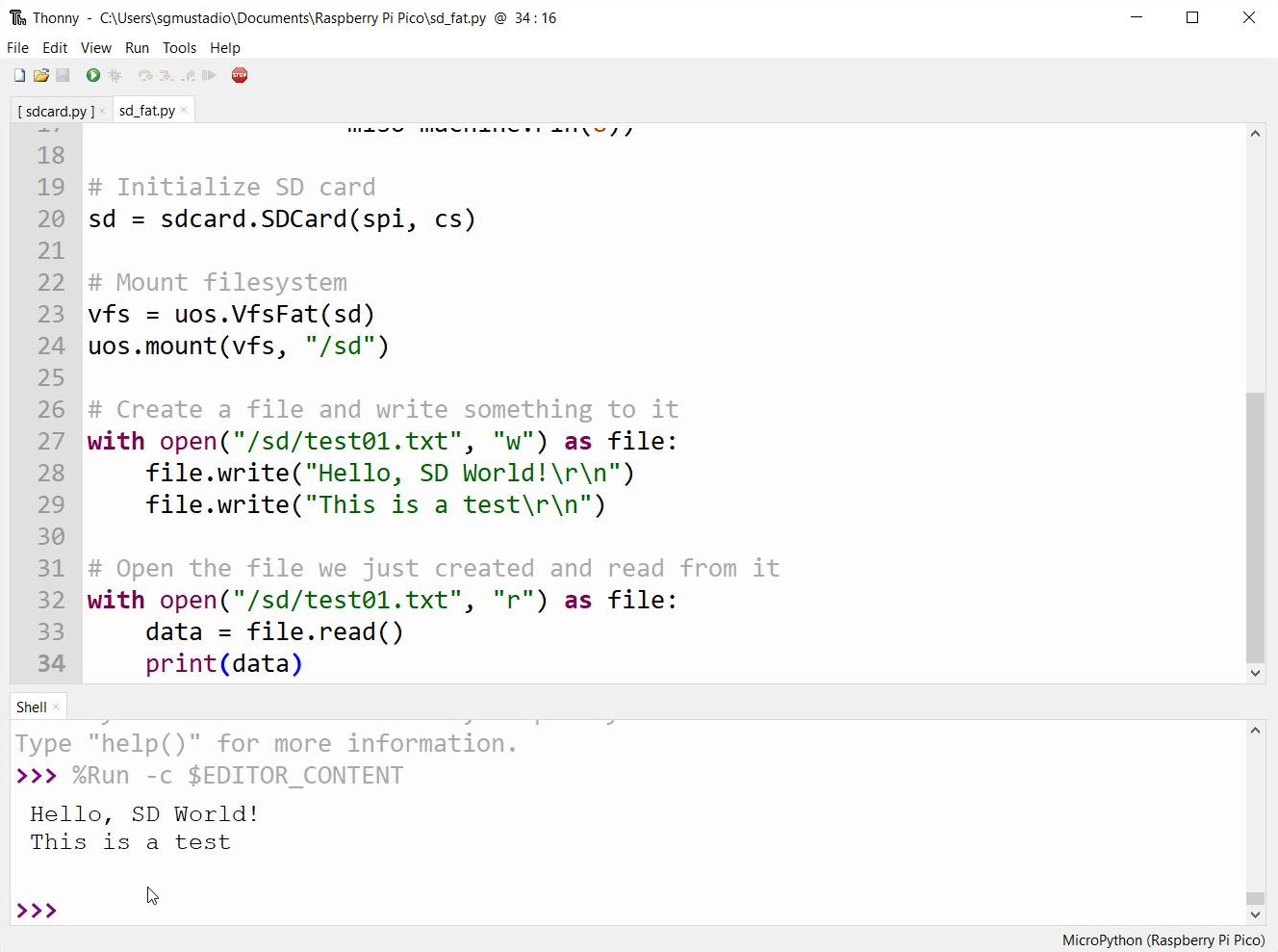Image resolution: width=1278 pixels, height=952 pixels.
Task: Resume program execution
Action: [x=209, y=75]
